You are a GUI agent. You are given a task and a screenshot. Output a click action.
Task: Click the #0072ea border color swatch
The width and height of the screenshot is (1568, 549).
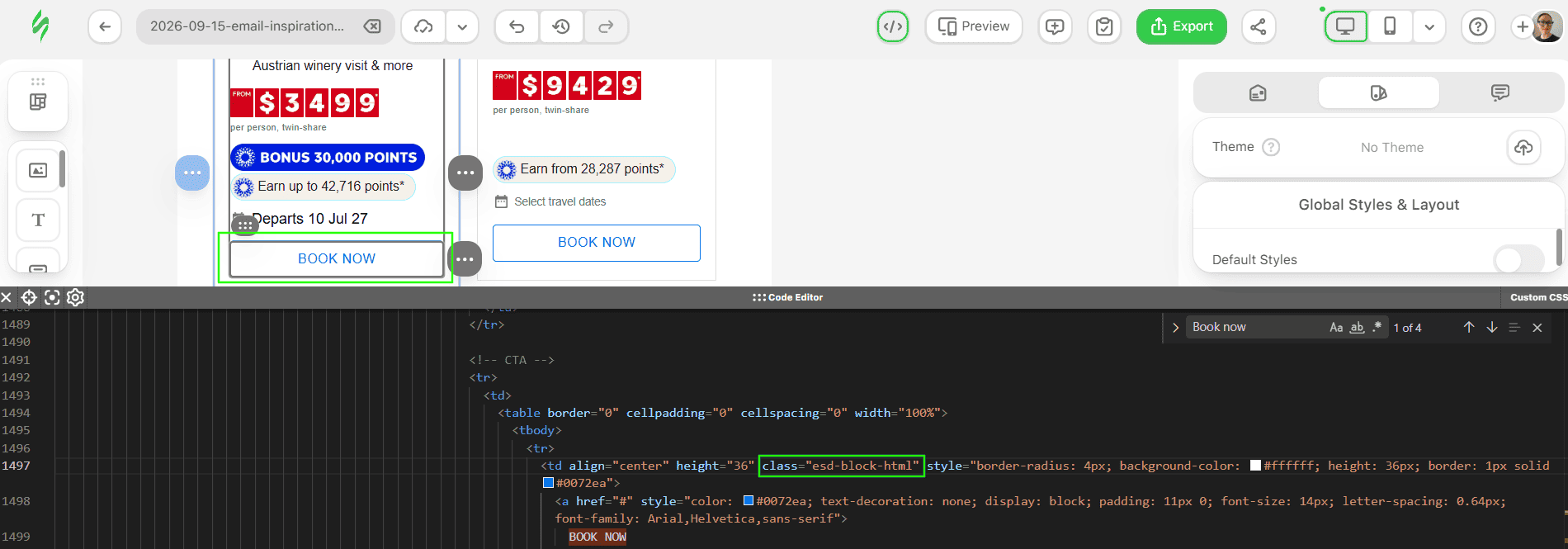548,483
